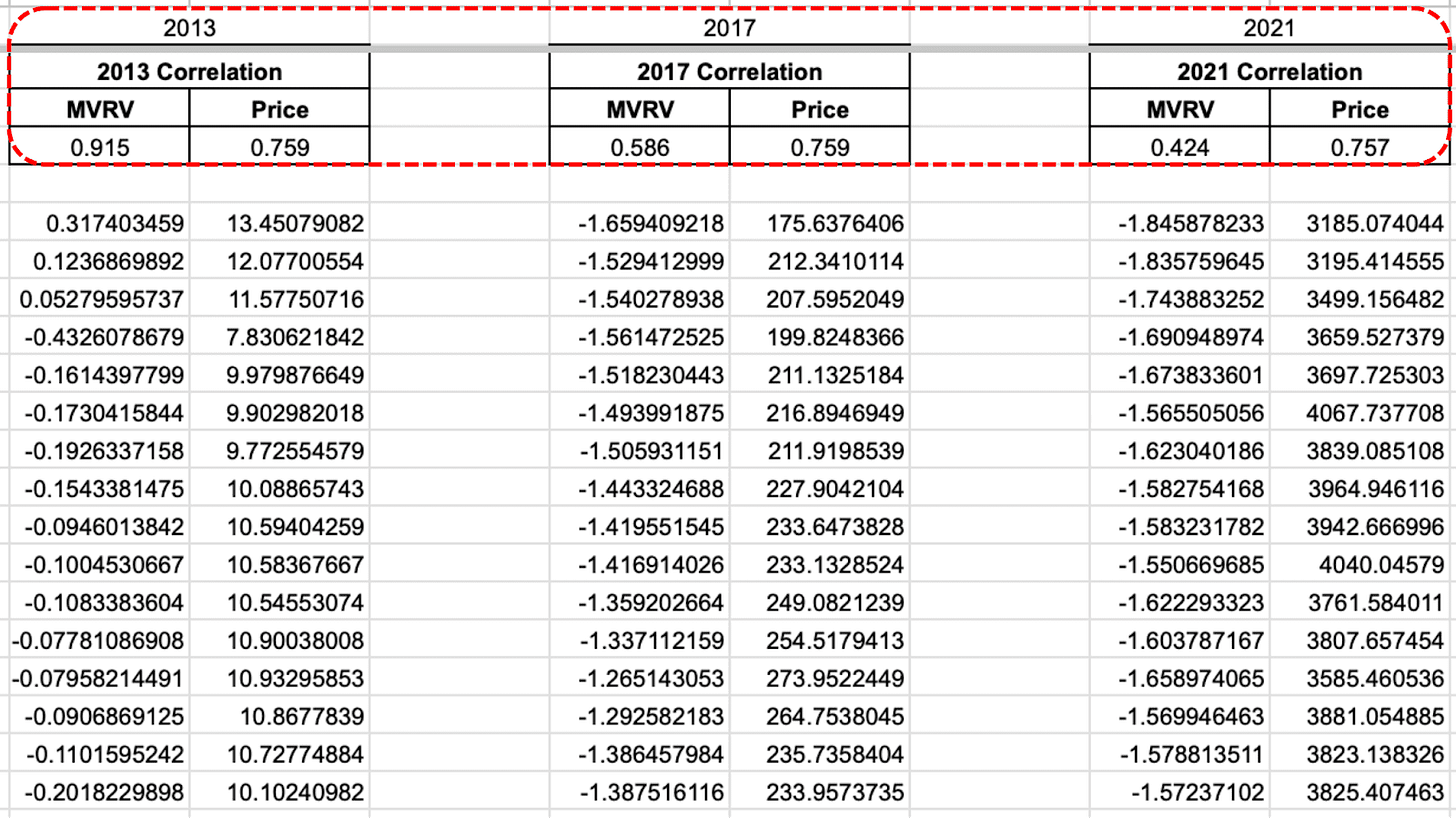Select the Price header under 2013 Correlation

(278, 109)
